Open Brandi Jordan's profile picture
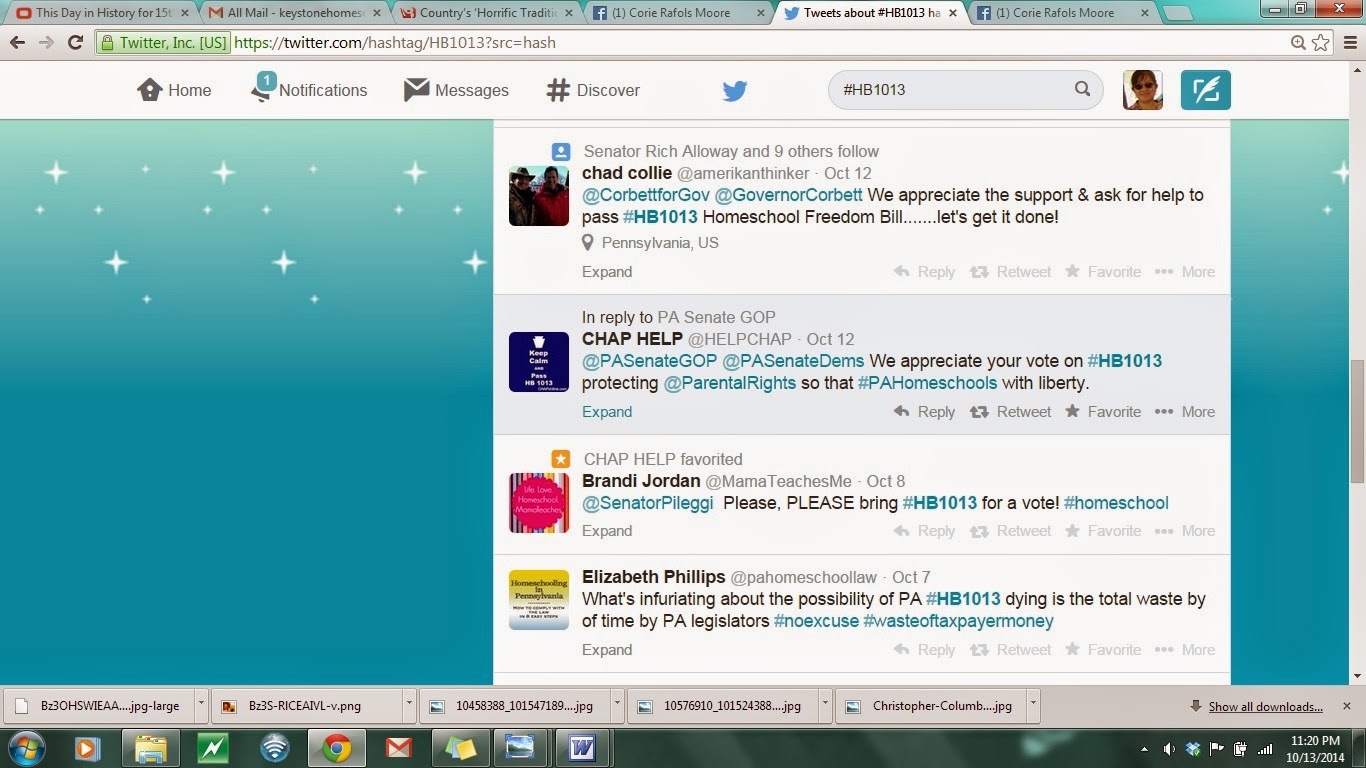Screen dimensions: 1366x768 (x=539, y=504)
